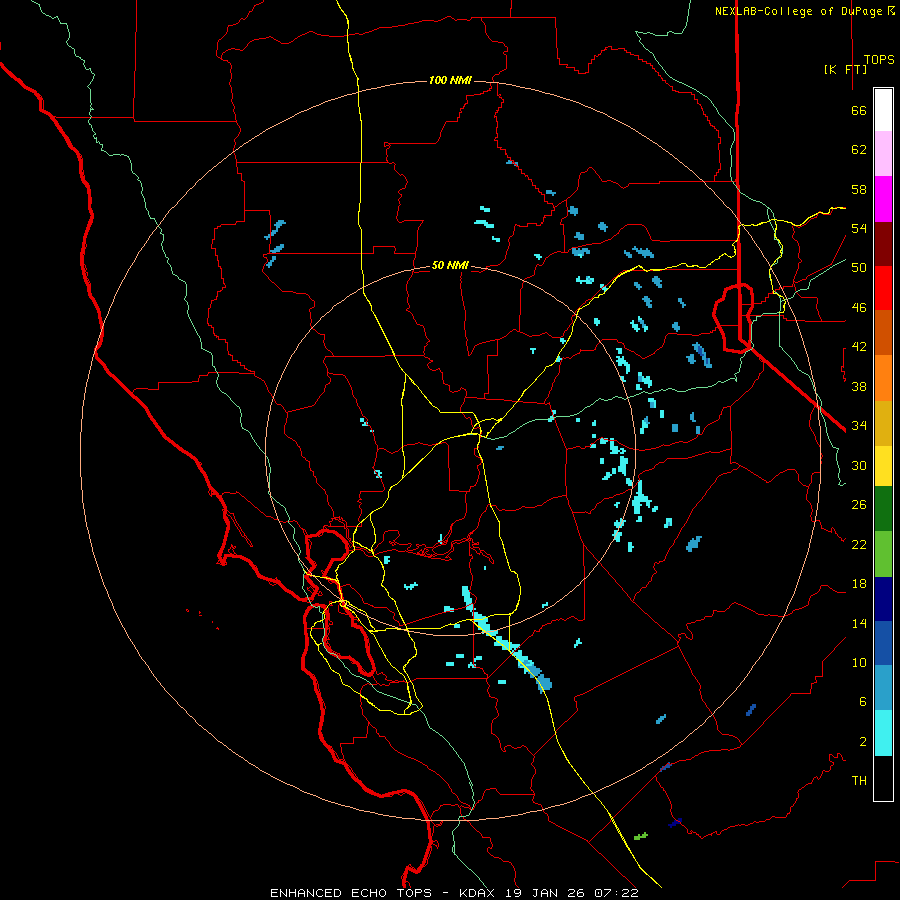Image resolution: width=900 pixels, height=900 pixels.
Task: Click the 14 legend value
Action: pos(859,623)
